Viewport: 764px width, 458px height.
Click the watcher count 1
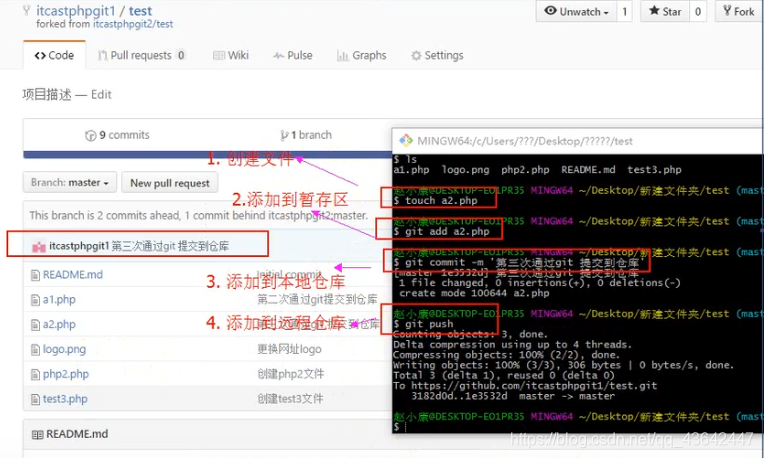625,11
